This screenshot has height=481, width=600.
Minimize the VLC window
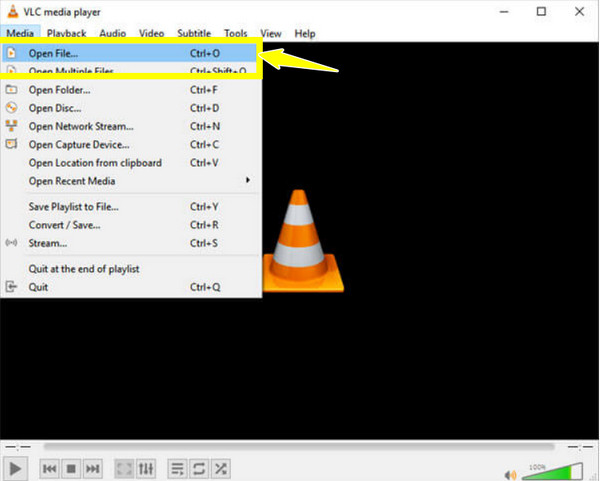click(504, 12)
